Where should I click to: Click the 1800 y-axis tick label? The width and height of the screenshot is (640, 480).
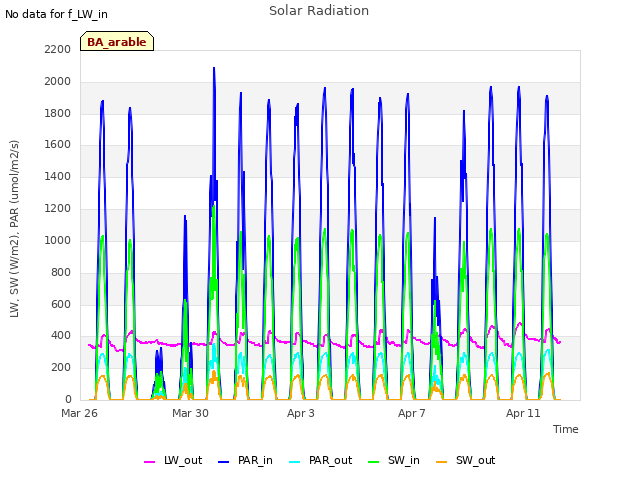tap(58, 113)
